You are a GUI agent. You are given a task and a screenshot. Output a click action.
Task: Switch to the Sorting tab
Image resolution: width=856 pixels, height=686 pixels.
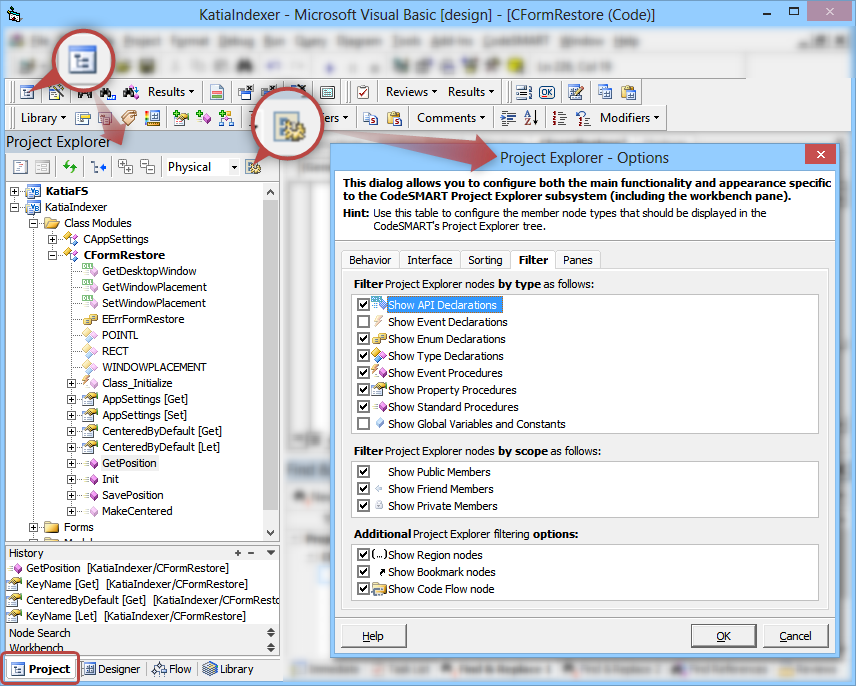pos(485,259)
